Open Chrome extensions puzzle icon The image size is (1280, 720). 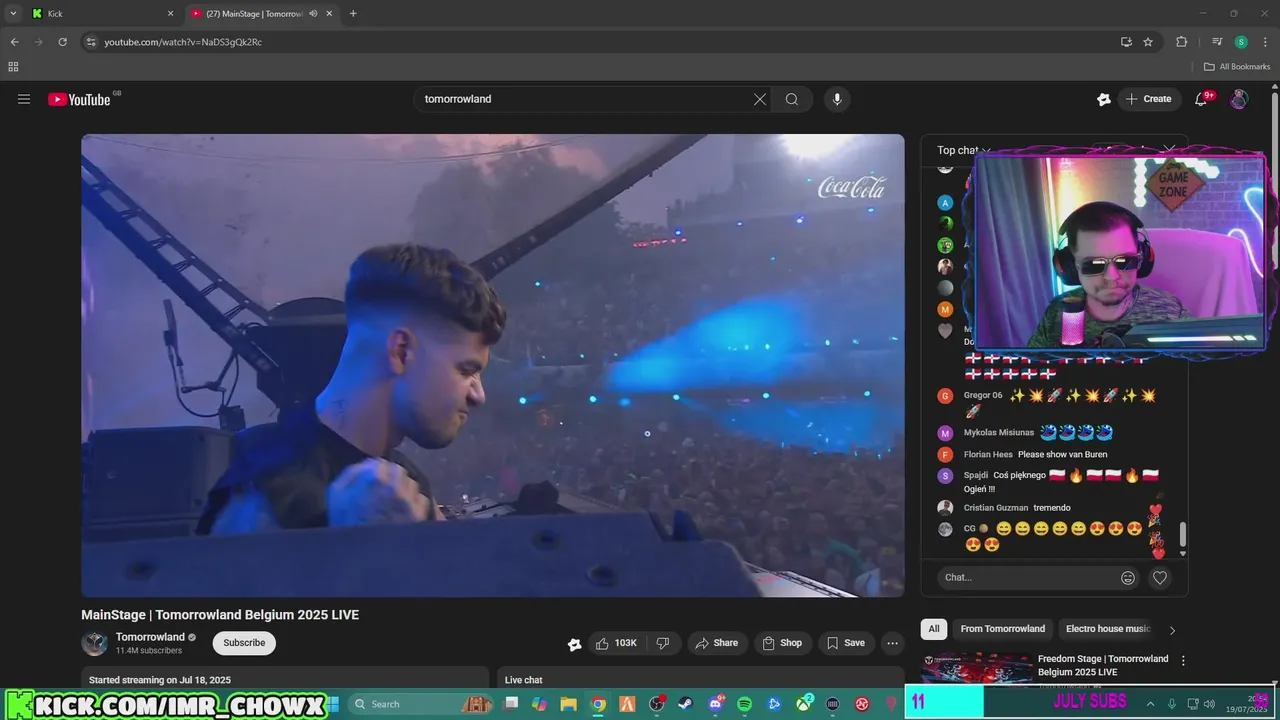[1181, 42]
